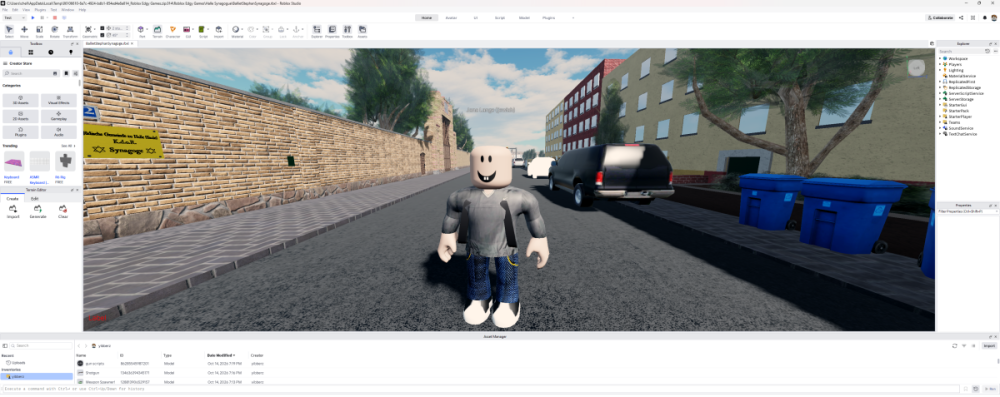Start playtest with the Play button
Viewport: 1000px width, 397px height.
[33, 18]
